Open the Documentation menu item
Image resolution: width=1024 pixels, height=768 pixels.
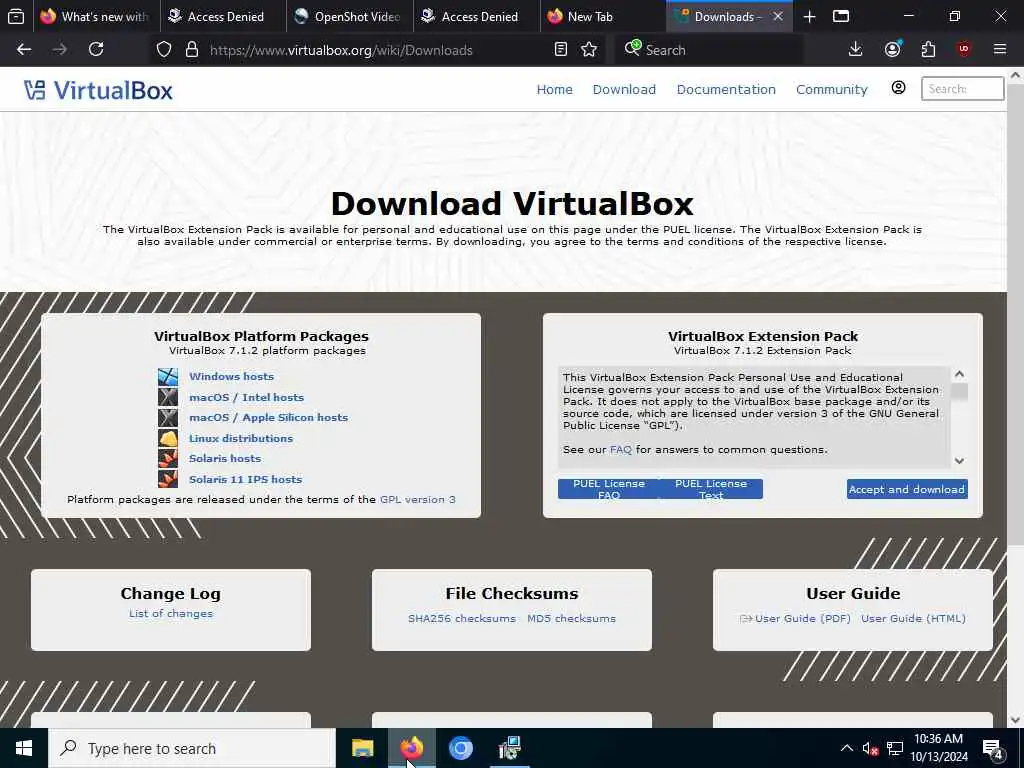[x=726, y=89]
